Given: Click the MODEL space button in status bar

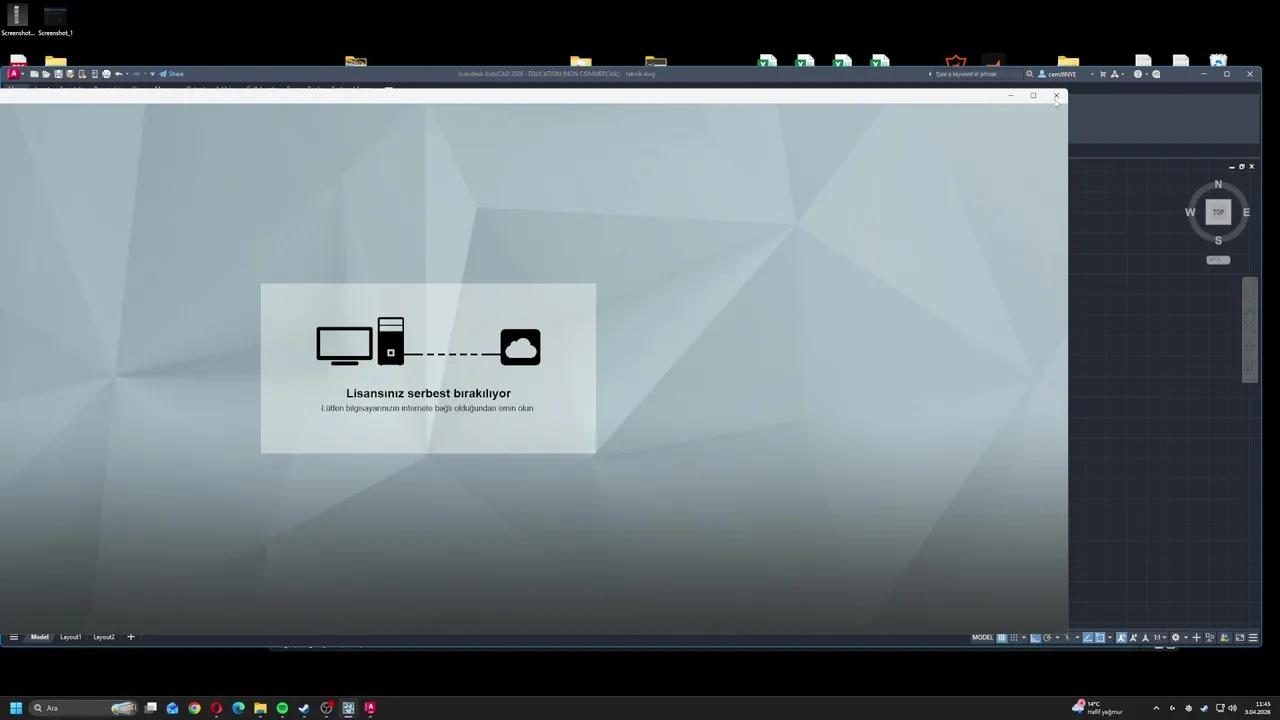Looking at the screenshot, I should (x=983, y=638).
